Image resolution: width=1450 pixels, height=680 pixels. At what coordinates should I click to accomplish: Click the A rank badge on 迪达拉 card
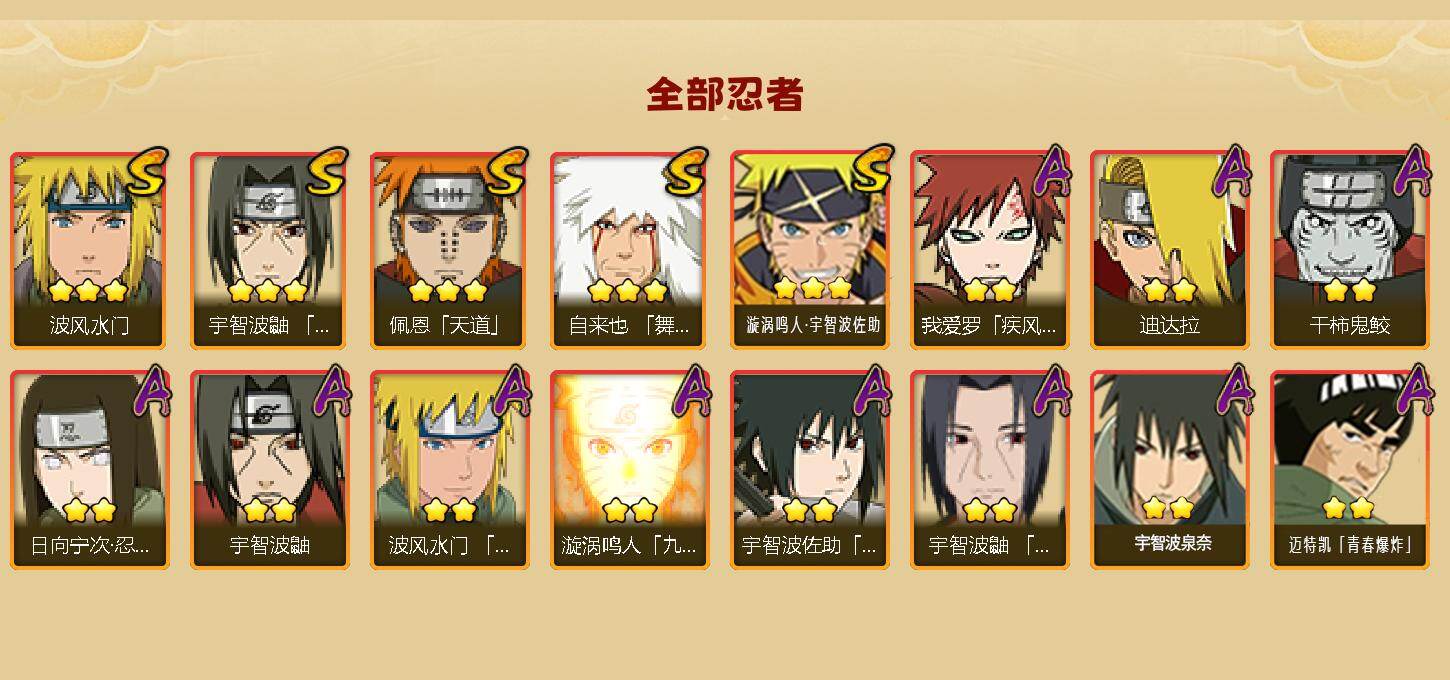[x=1232, y=171]
